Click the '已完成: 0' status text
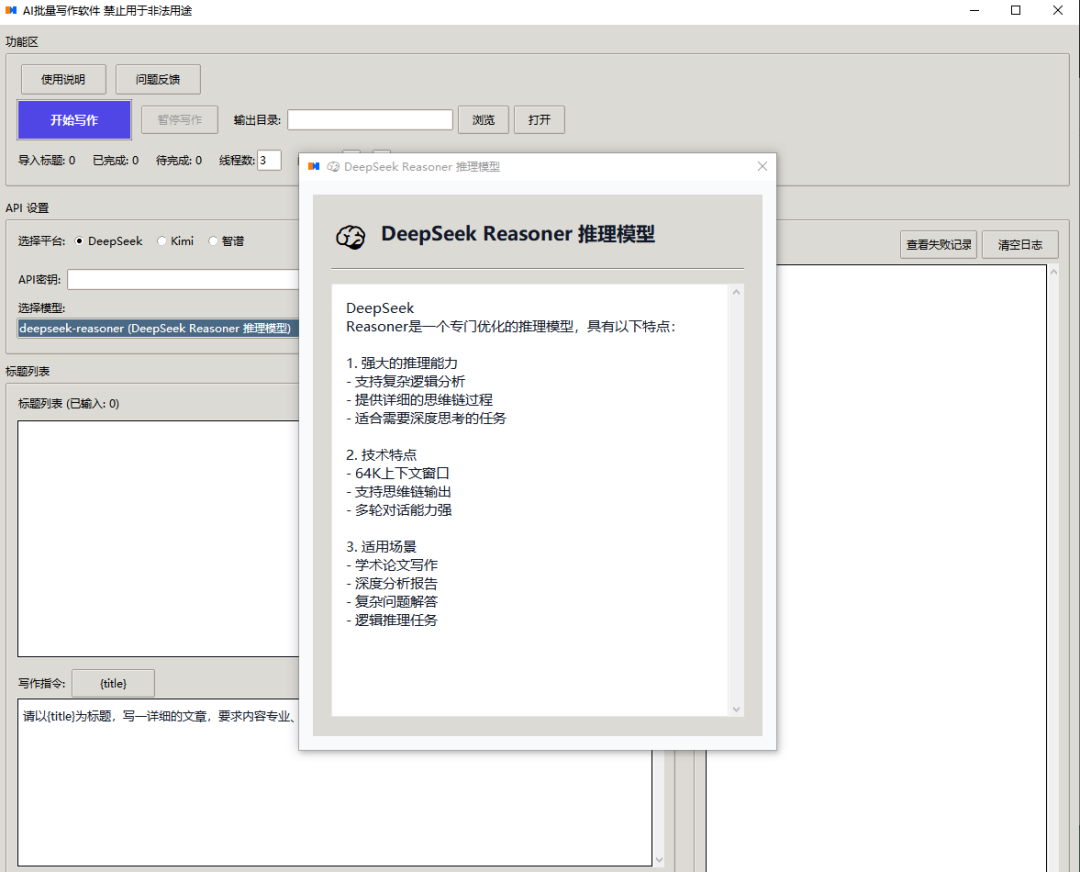Viewport: 1080px width, 872px height. [x=116, y=160]
